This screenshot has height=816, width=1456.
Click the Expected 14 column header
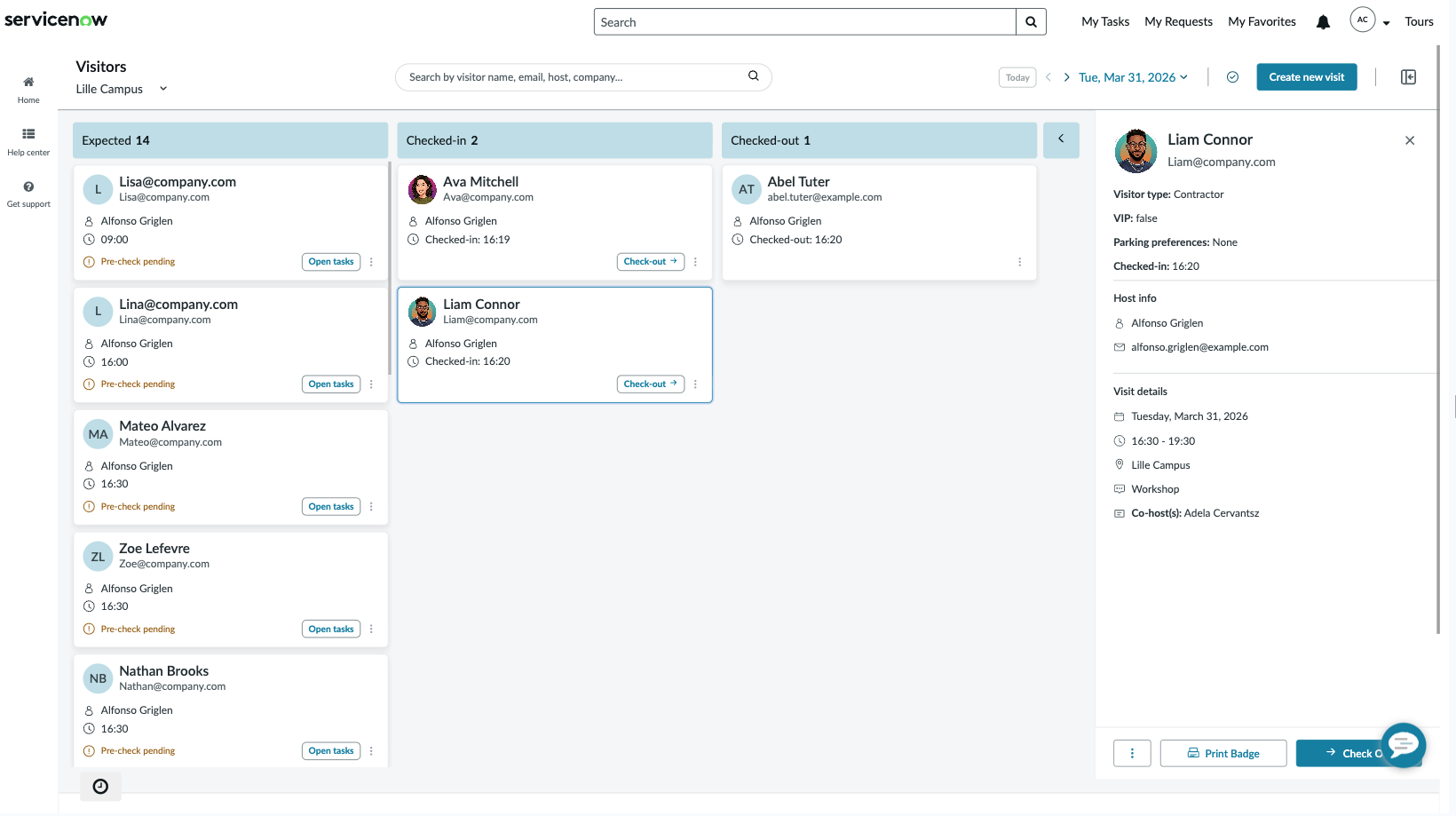click(230, 140)
